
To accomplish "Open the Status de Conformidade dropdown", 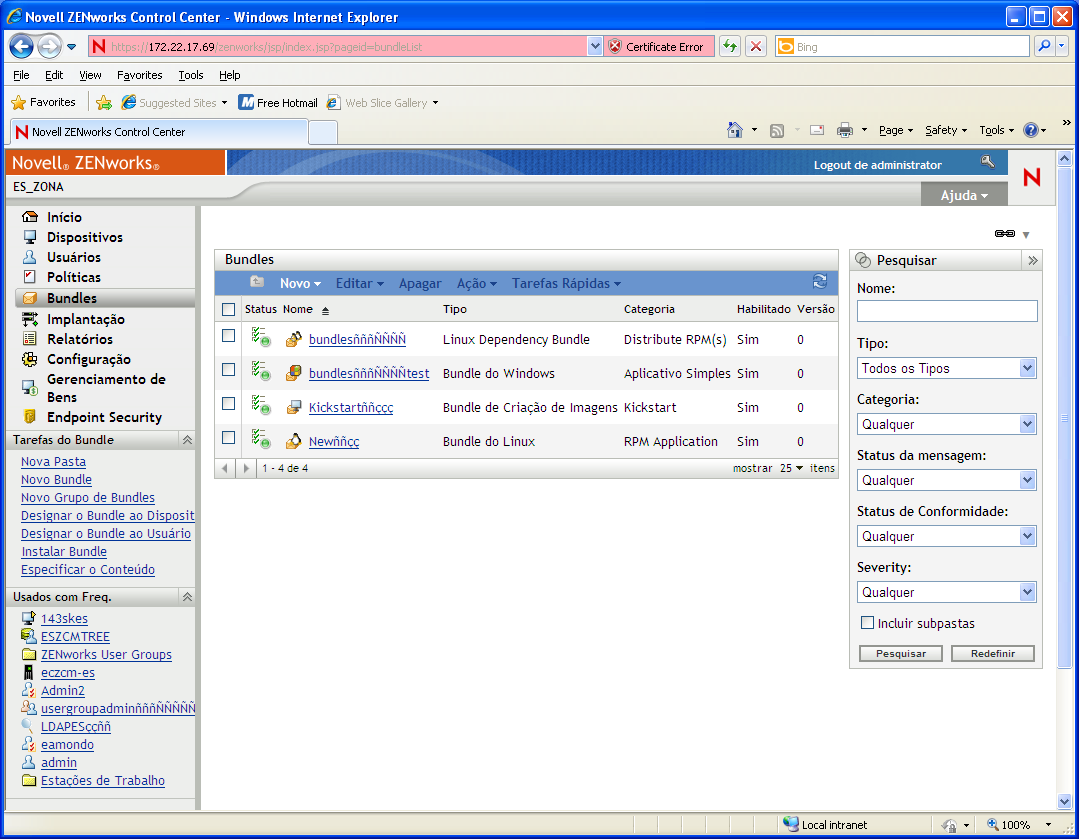I will pos(946,536).
